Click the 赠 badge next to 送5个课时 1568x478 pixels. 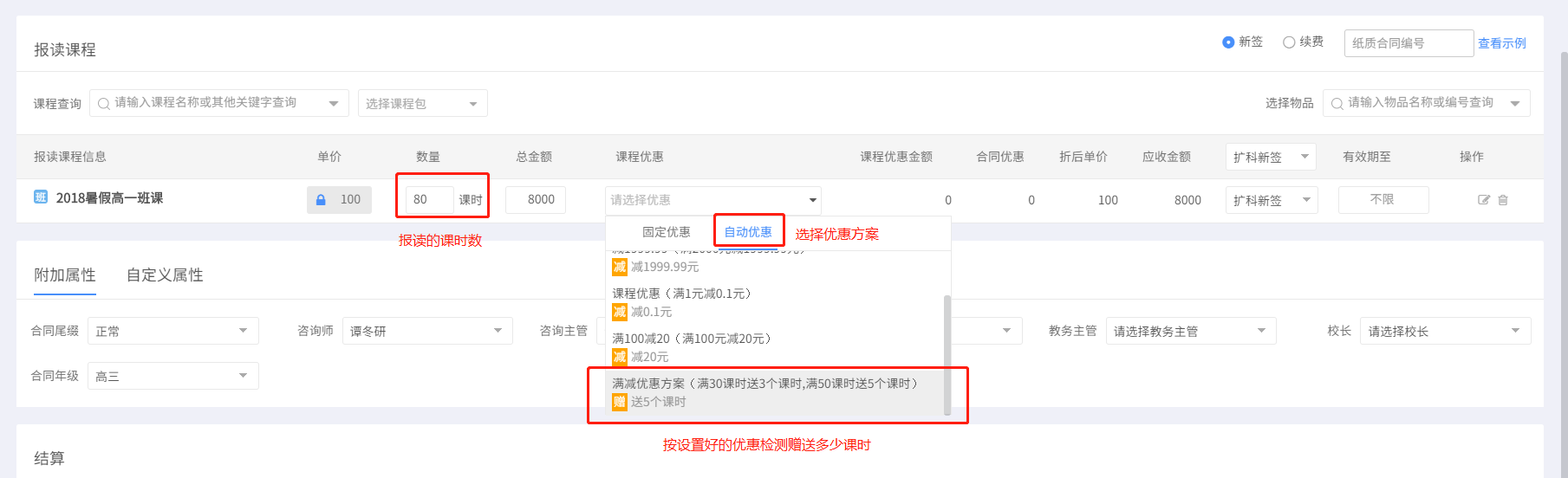pyautogui.click(x=620, y=402)
